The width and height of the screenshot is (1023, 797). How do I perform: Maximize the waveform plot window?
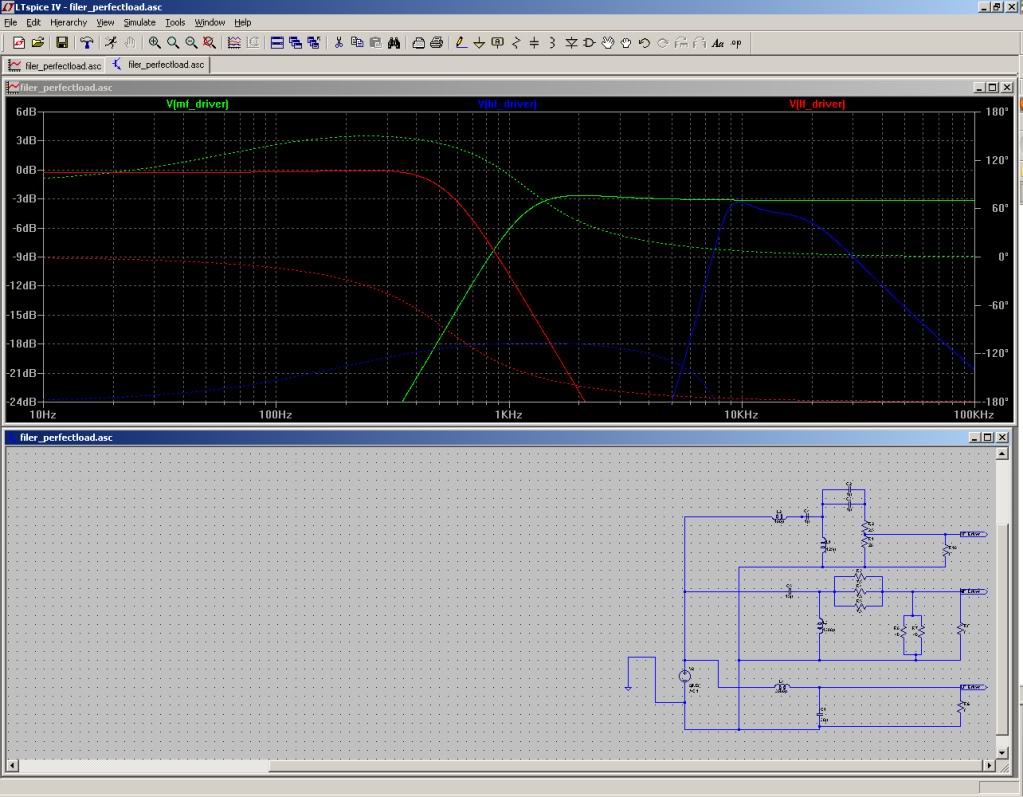tap(993, 87)
